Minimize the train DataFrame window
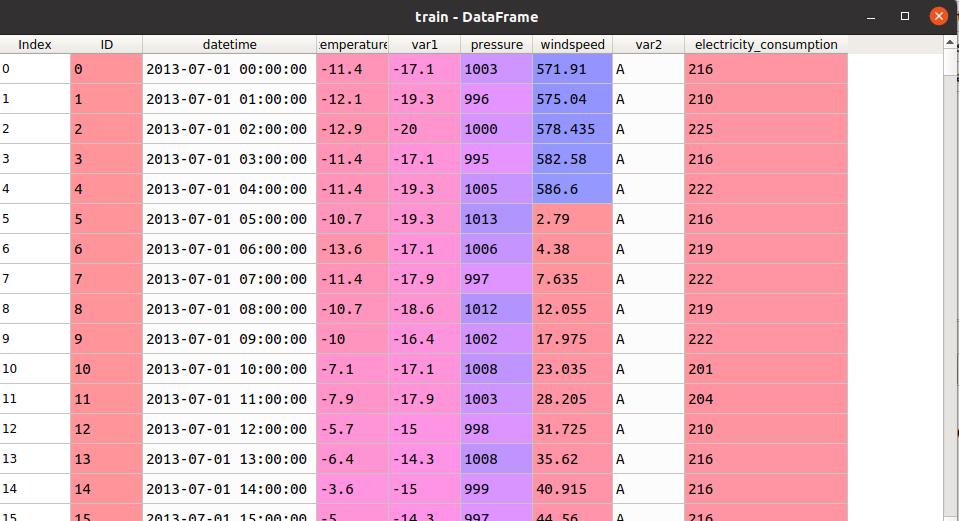The image size is (959, 521). [x=871, y=17]
